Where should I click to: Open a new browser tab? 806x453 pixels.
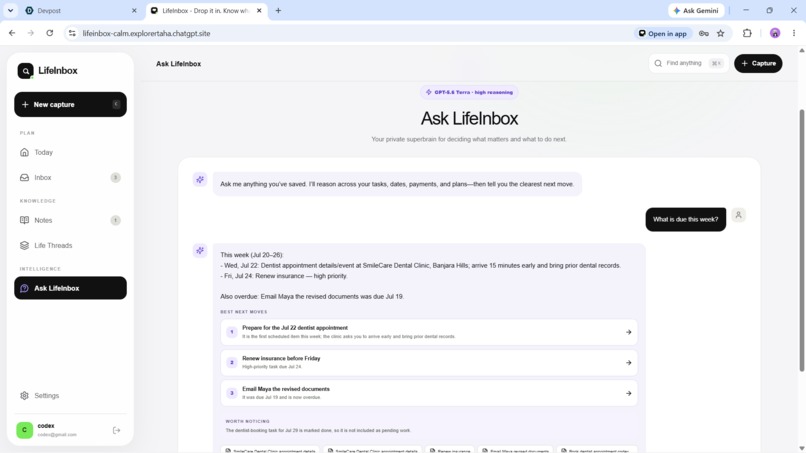click(278, 10)
